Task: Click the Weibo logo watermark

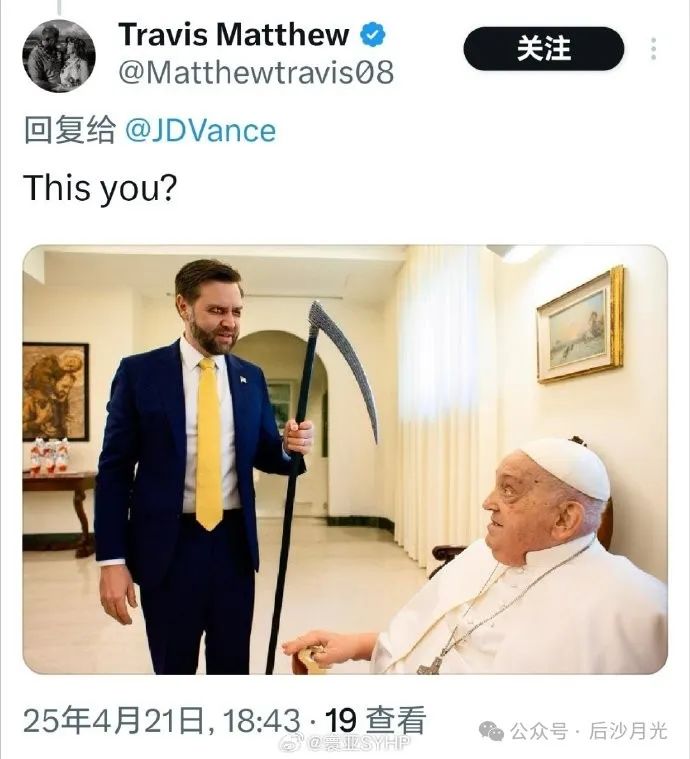Action: click(x=293, y=741)
